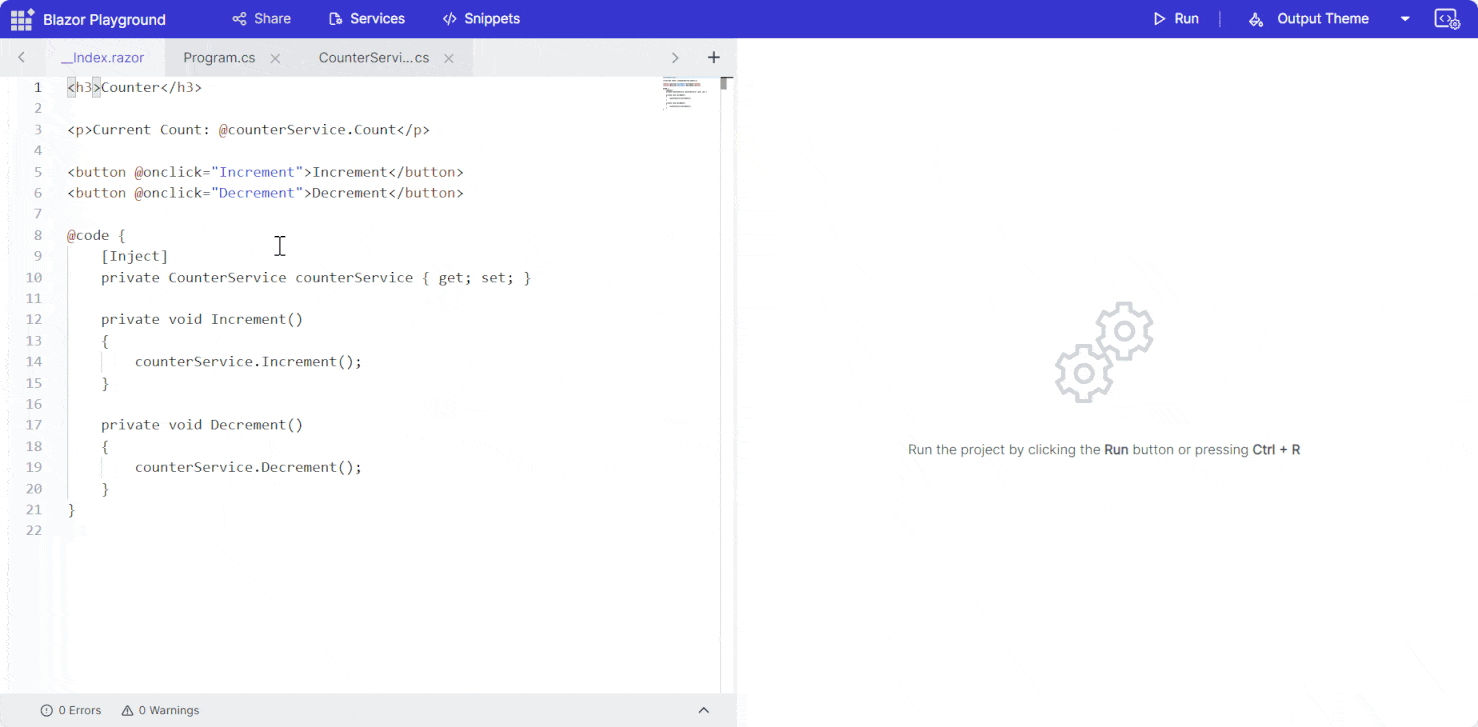The height and width of the screenshot is (727, 1478).
Task: Close the Program.cs tab
Action: (275, 58)
